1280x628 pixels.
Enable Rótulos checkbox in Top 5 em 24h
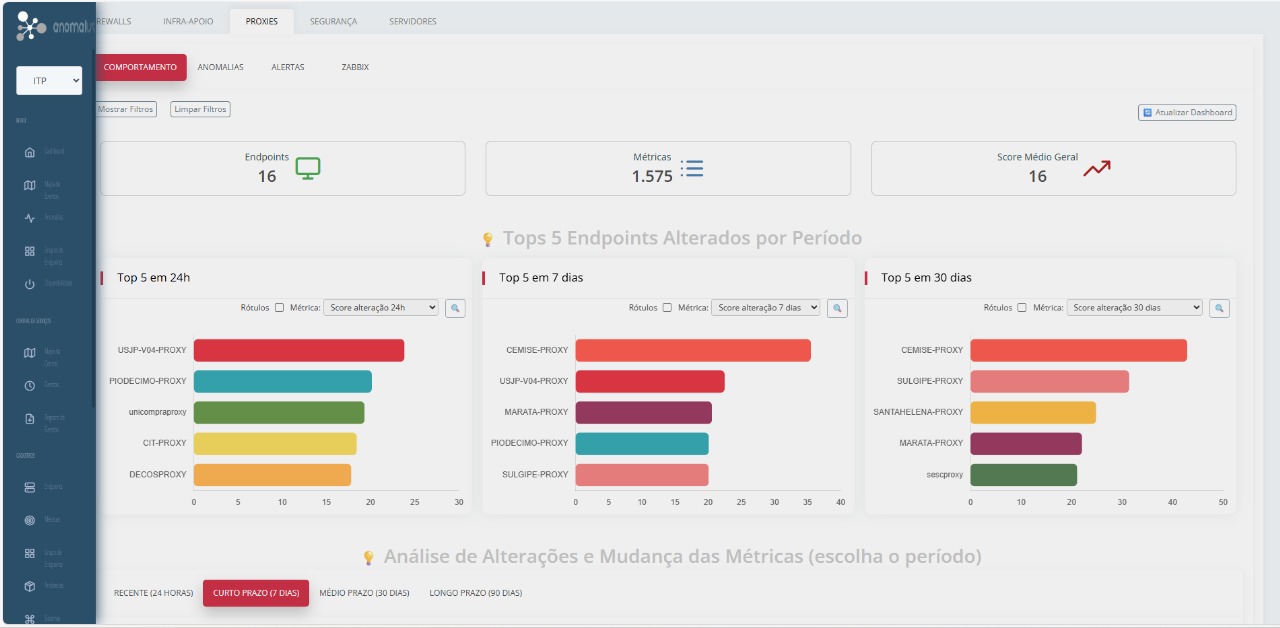pyautogui.click(x=280, y=308)
